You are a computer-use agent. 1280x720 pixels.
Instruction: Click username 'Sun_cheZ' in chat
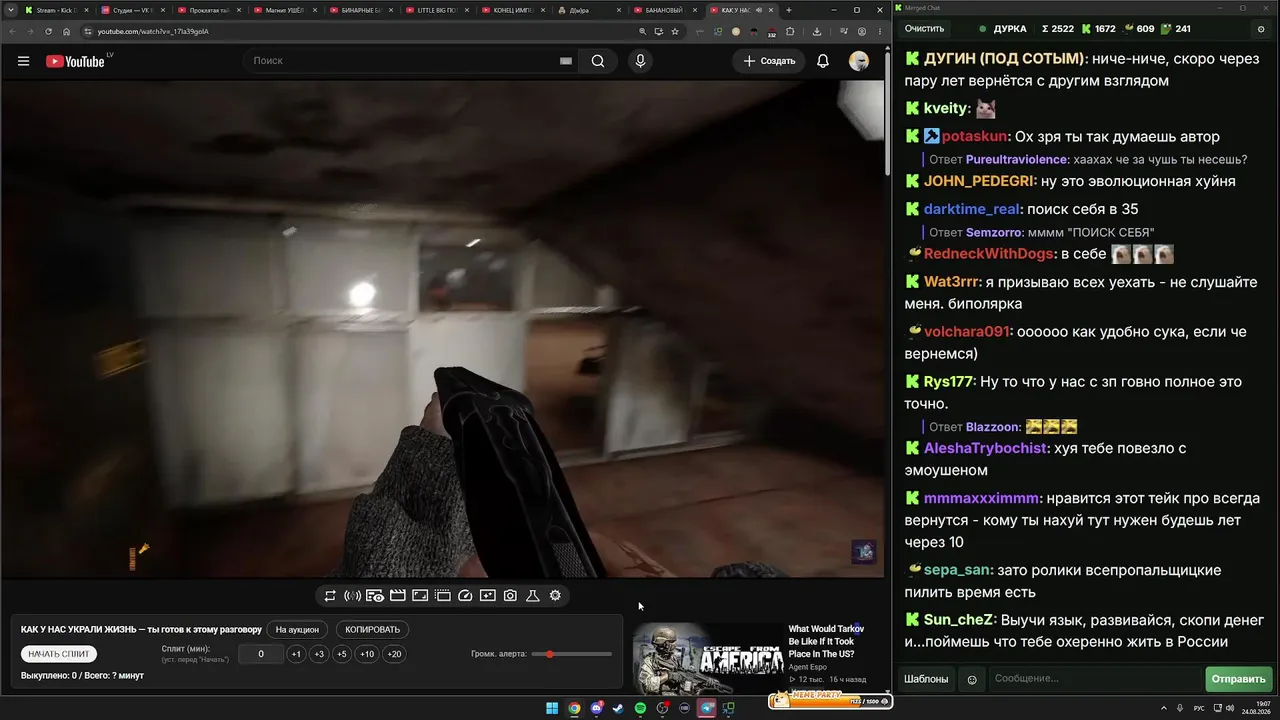[958, 620]
